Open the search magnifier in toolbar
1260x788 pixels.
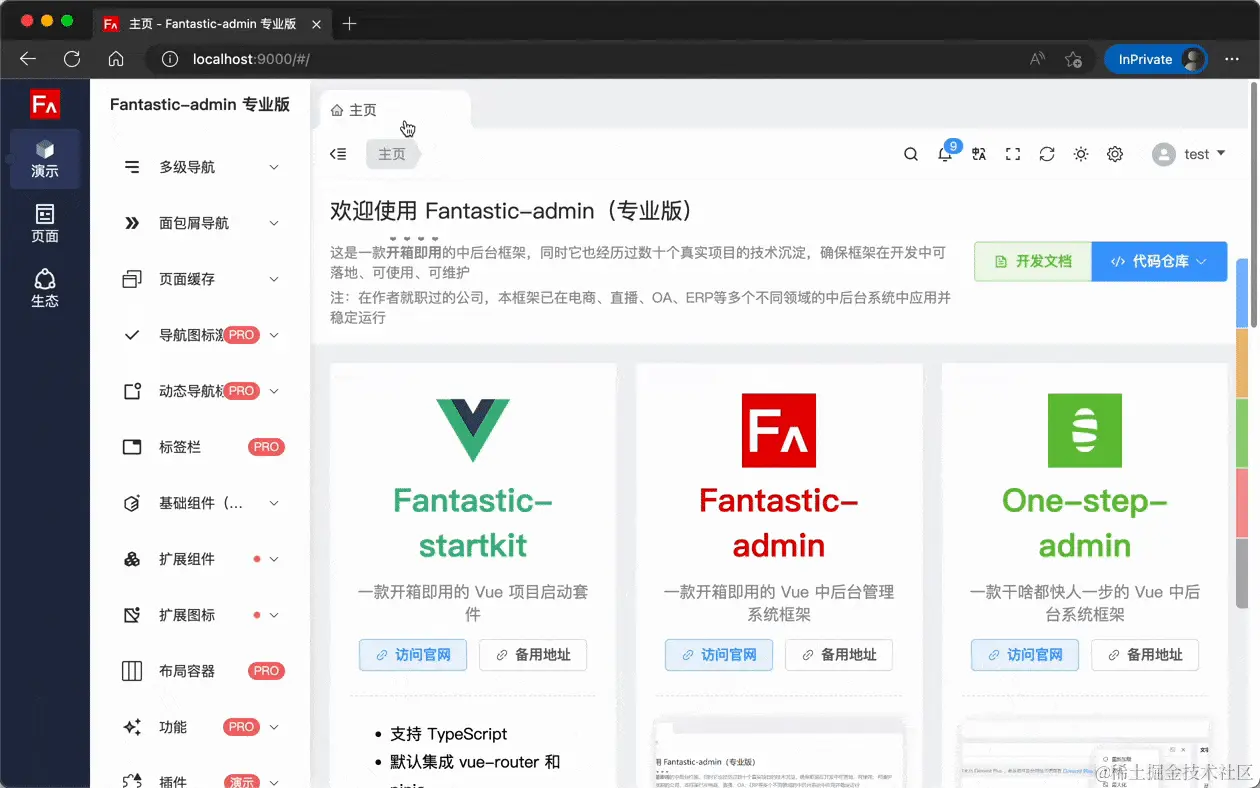911,154
